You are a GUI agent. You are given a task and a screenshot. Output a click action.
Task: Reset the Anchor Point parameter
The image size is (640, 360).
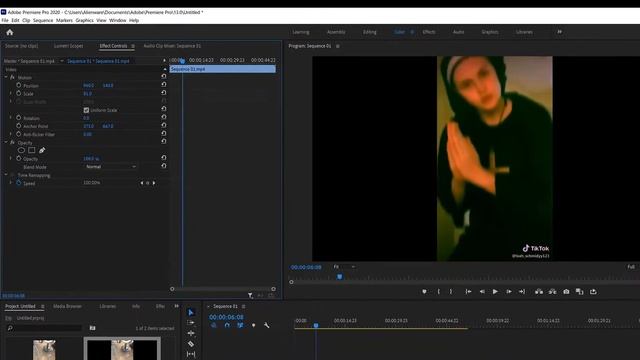point(164,125)
